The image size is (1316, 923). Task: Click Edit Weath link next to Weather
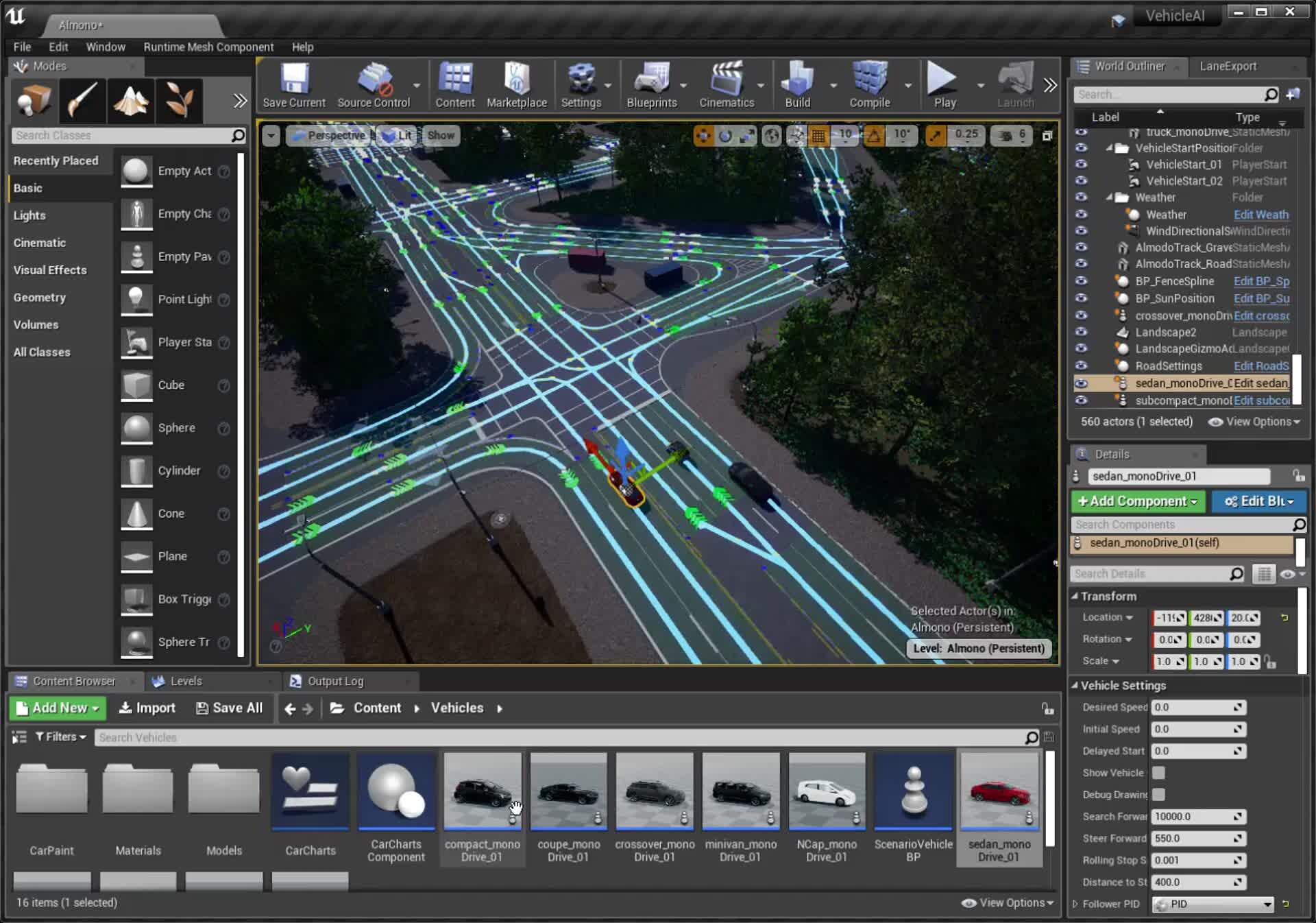coord(1260,215)
